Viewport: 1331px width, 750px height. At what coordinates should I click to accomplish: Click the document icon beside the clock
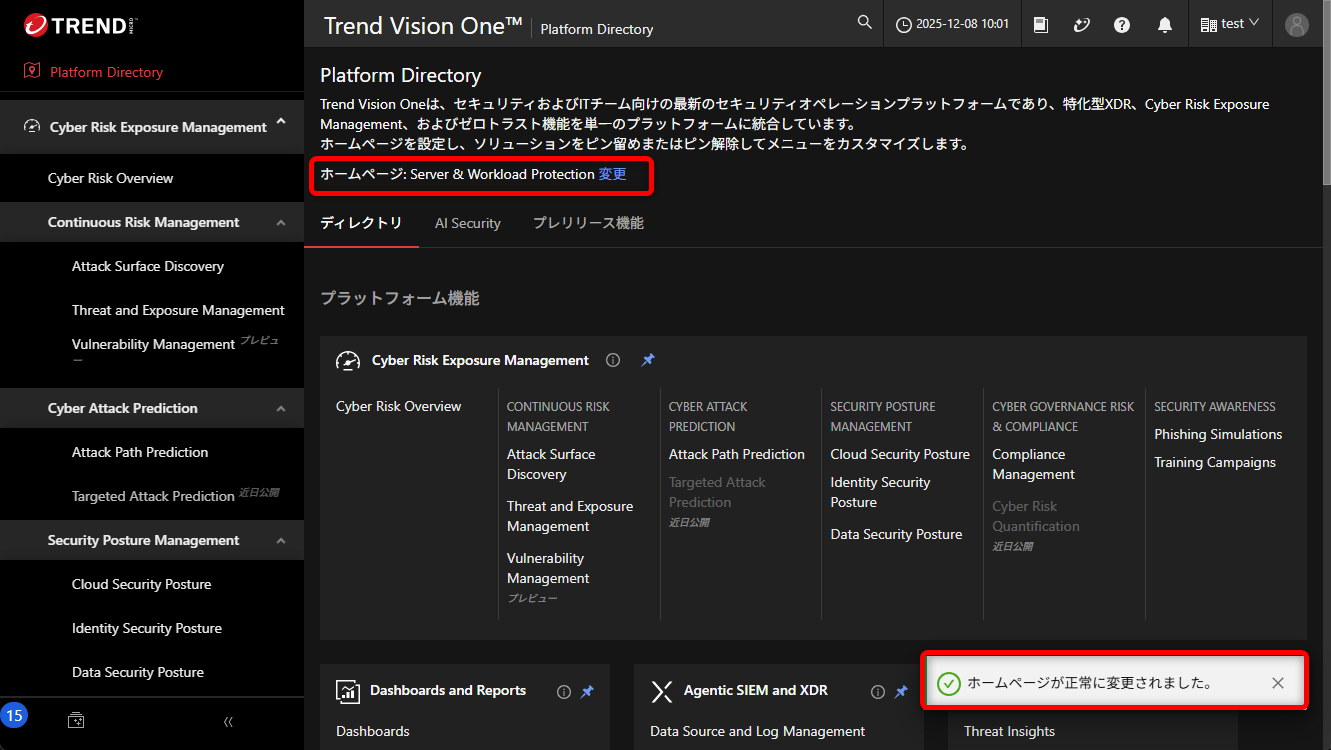(x=1041, y=25)
